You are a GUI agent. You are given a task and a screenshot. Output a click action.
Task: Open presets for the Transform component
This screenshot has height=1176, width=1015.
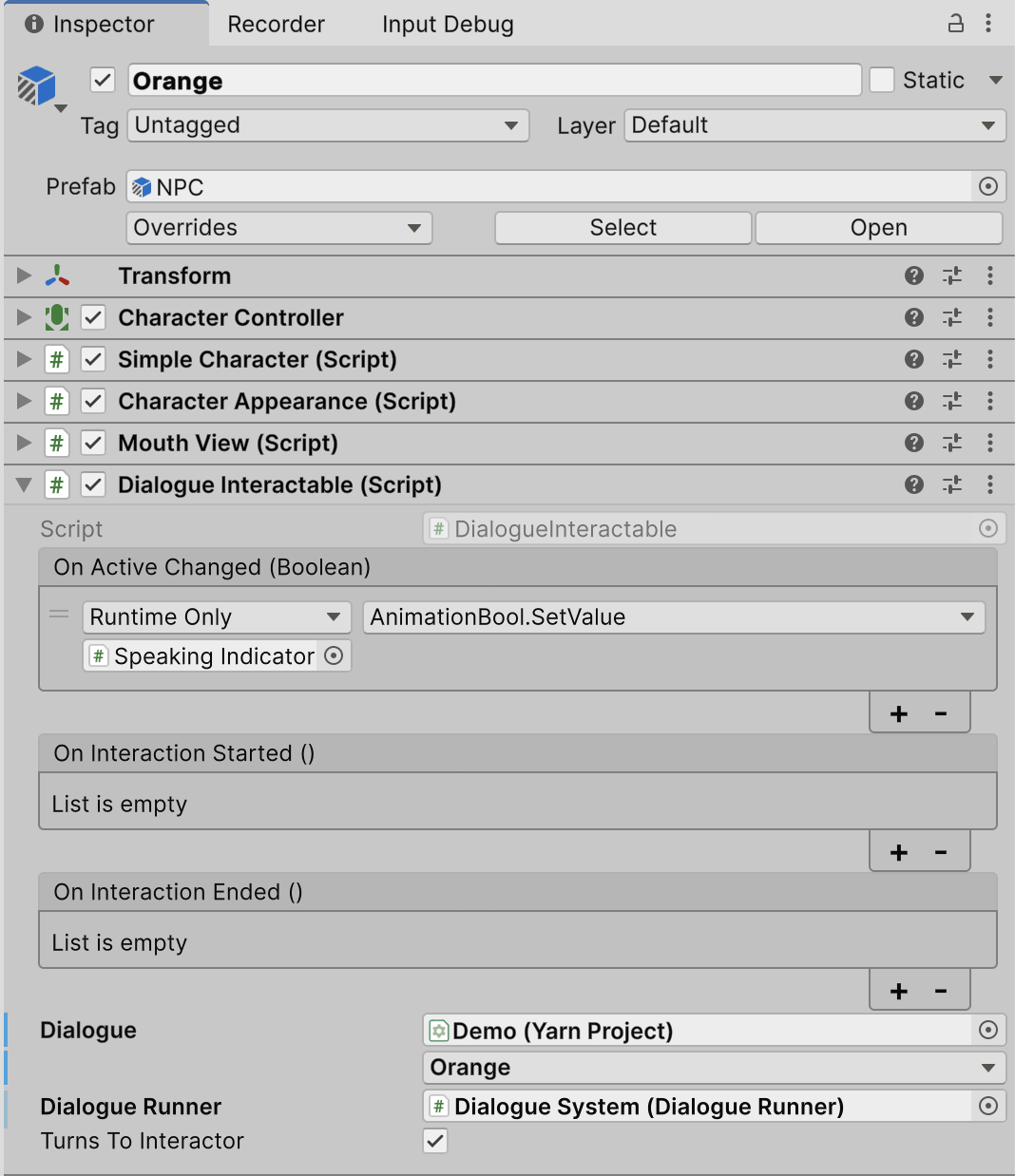(952, 275)
